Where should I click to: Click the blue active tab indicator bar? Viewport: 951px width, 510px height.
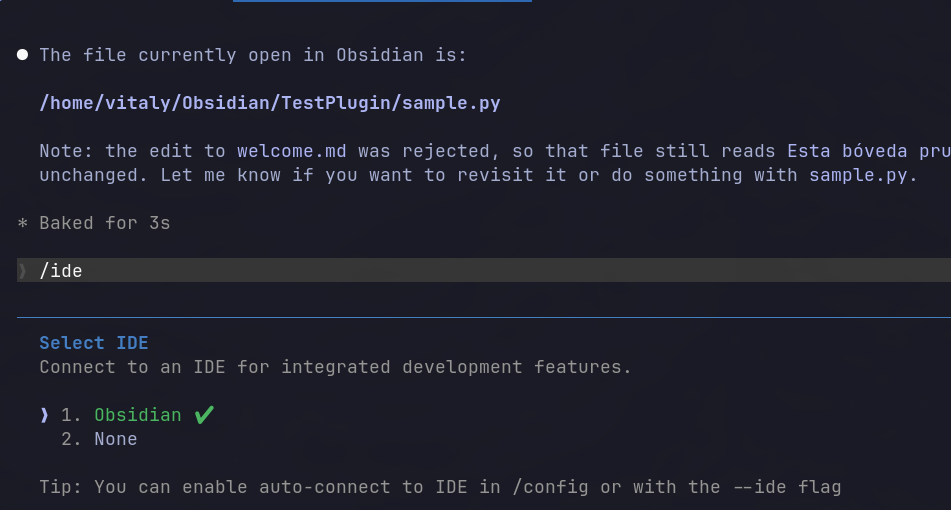click(x=382, y=1)
